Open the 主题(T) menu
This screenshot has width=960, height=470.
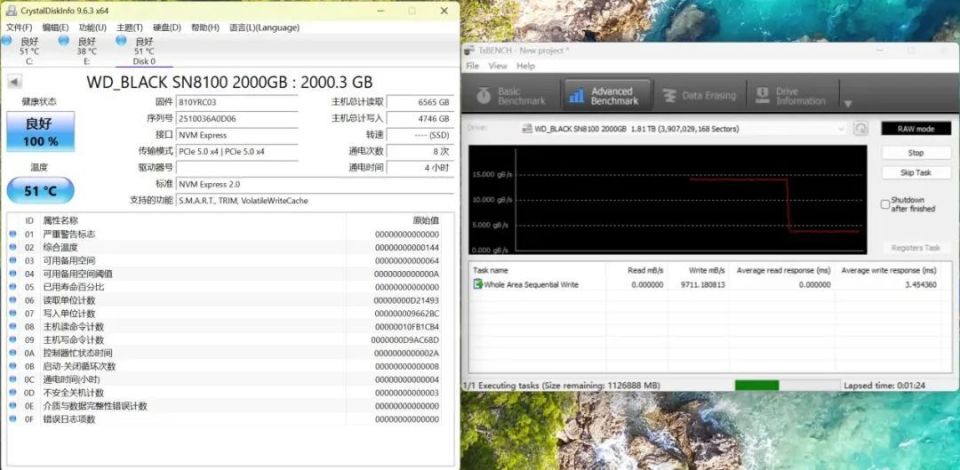(x=129, y=28)
